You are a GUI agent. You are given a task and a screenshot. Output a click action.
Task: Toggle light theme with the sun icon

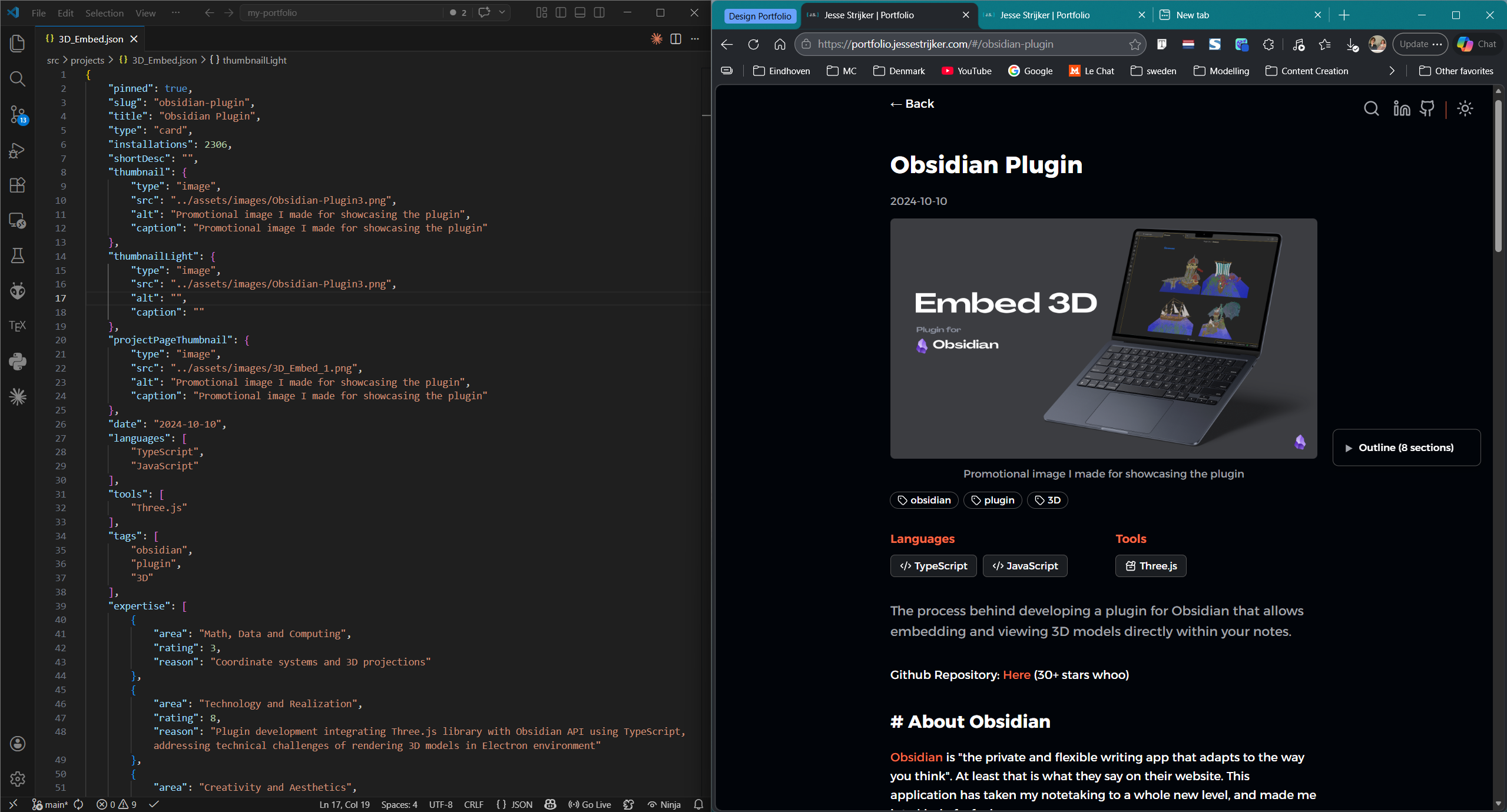[1465, 108]
